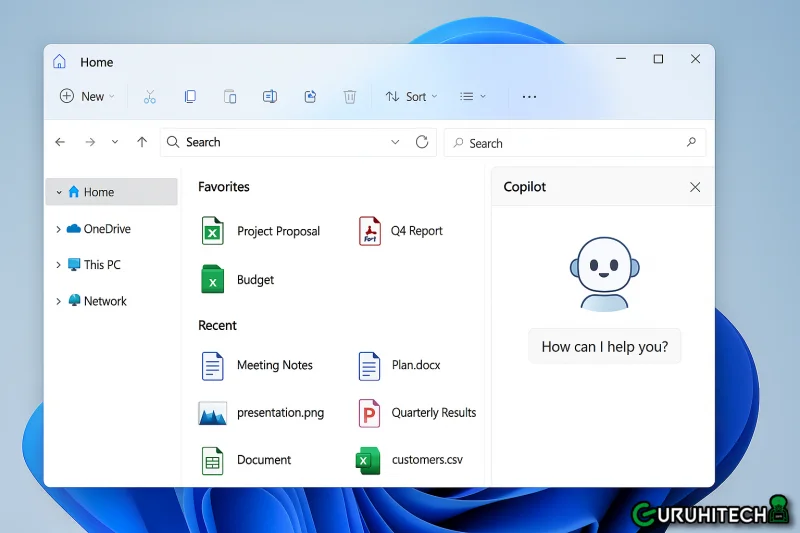
Task: Click the Plan.docx document icon
Action: 369,366
